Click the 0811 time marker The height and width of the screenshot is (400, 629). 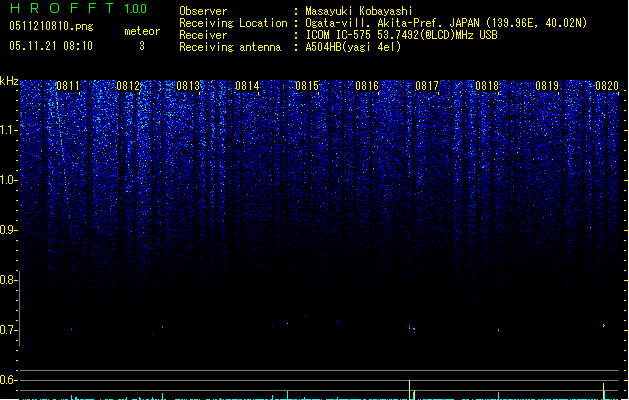tap(68, 86)
